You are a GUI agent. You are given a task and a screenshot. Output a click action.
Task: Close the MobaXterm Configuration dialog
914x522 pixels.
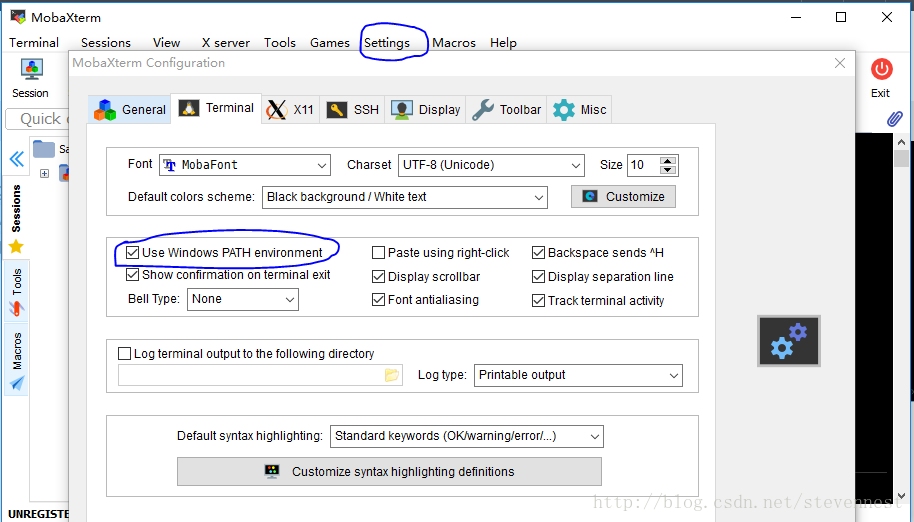pyautogui.click(x=840, y=63)
